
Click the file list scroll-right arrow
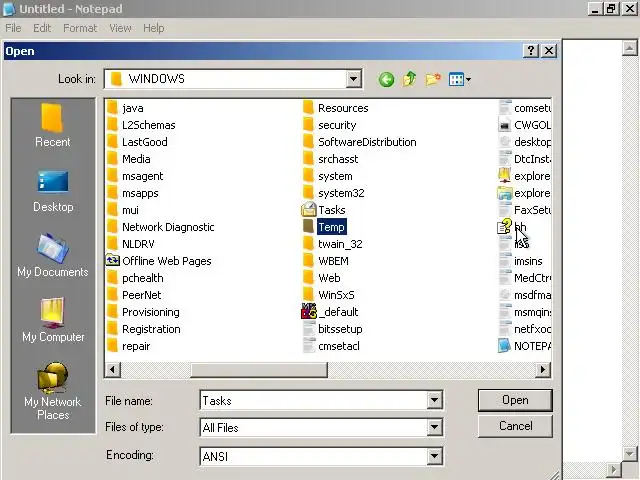[x=543, y=370]
